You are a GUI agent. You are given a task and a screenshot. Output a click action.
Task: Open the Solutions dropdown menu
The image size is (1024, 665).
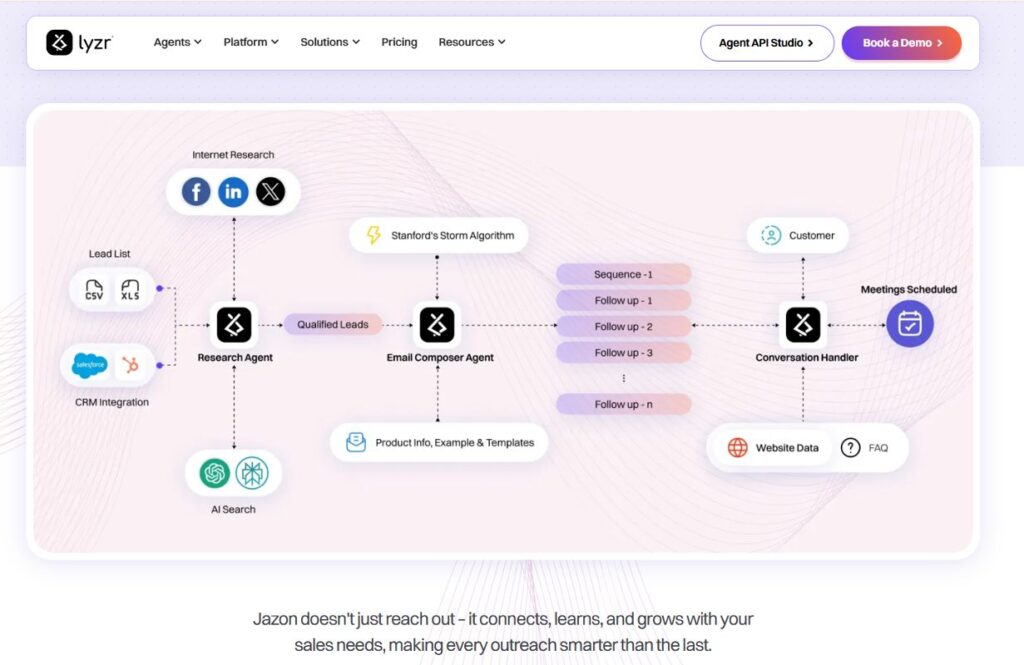click(x=330, y=42)
